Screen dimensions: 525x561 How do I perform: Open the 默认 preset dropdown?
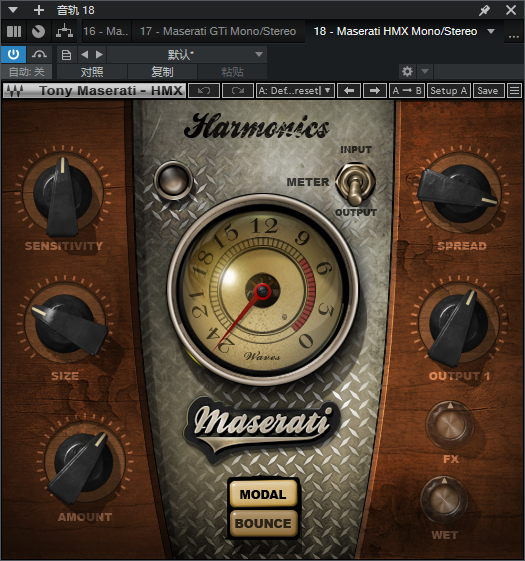(186, 55)
